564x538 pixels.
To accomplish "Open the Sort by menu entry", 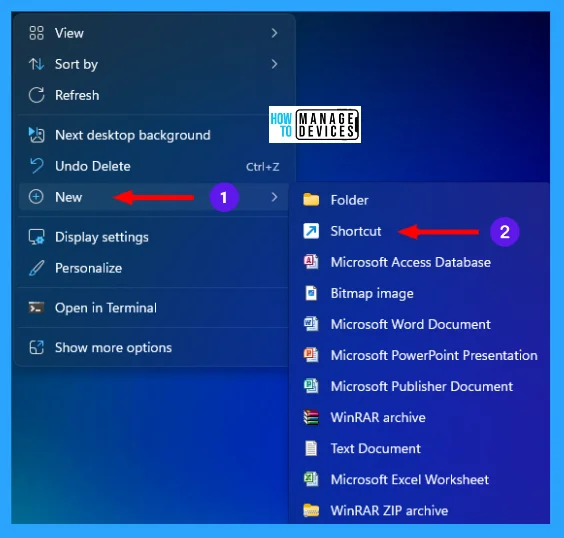I will [x=154, y=64].
